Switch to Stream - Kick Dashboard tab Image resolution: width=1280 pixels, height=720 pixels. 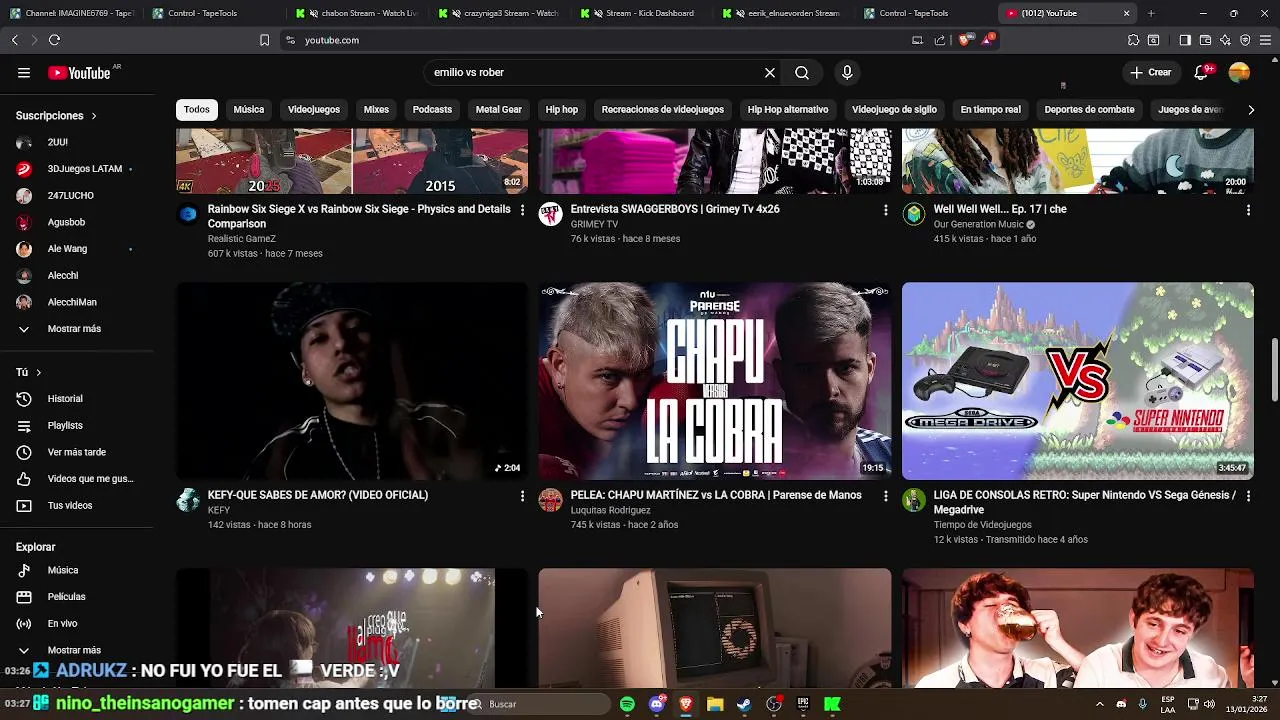tap(640, 13)
